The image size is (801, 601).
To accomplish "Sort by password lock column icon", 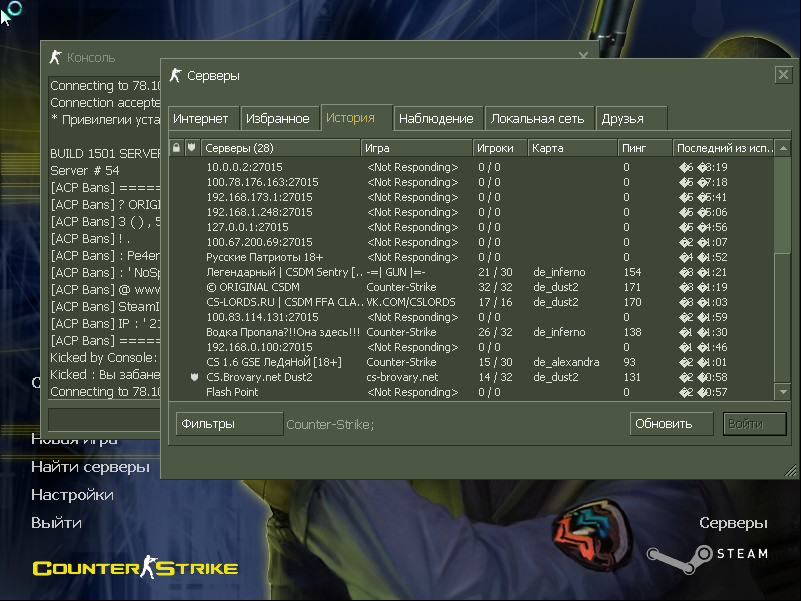I will 176,148.
